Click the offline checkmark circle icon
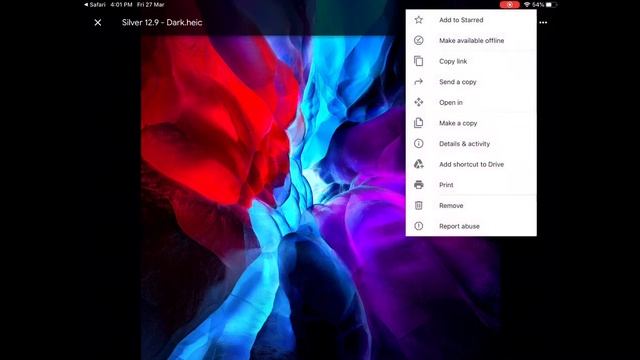Viewport: 640px width, 360px height. coord(418,40)
